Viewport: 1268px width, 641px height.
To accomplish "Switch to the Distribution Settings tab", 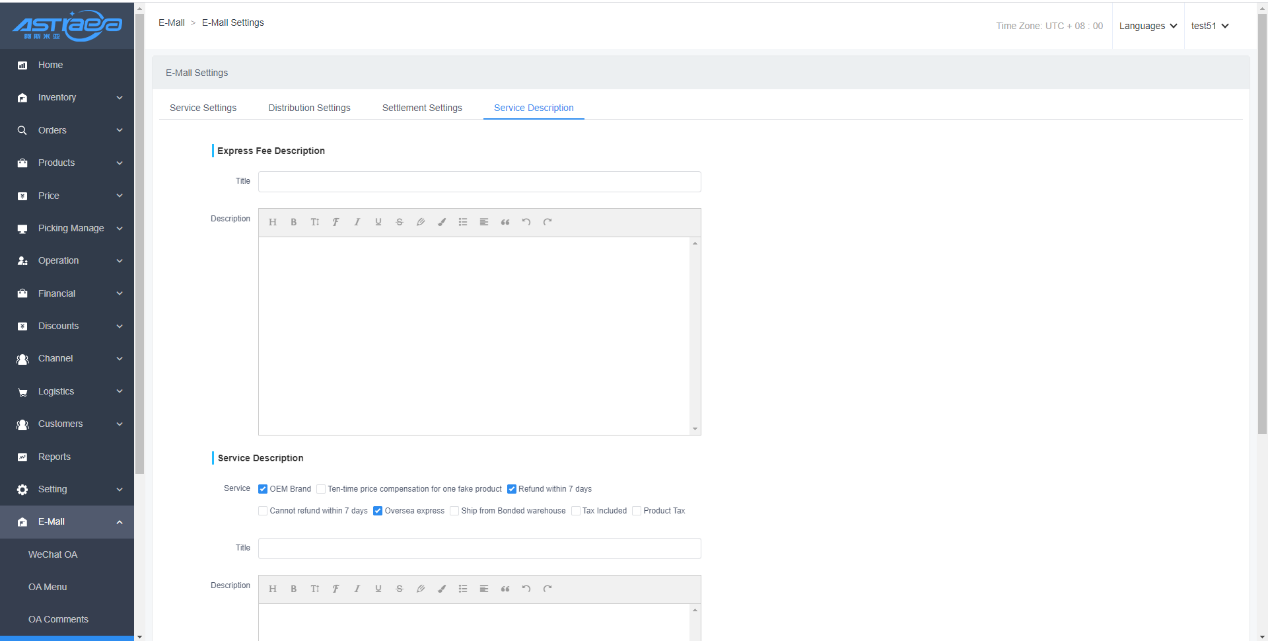I will [309, 108].
